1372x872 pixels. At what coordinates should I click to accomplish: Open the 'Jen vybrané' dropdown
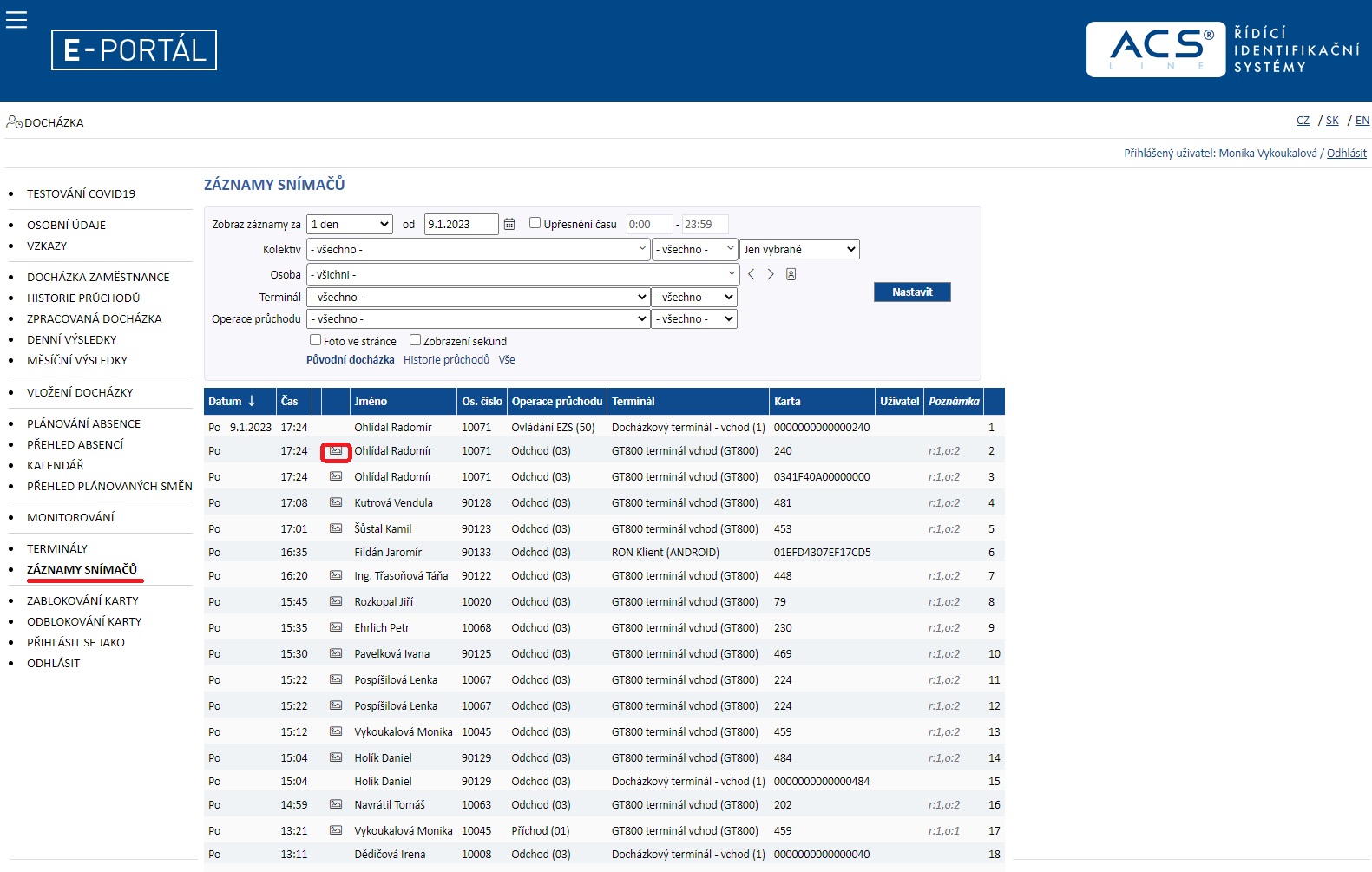(799, 249)
